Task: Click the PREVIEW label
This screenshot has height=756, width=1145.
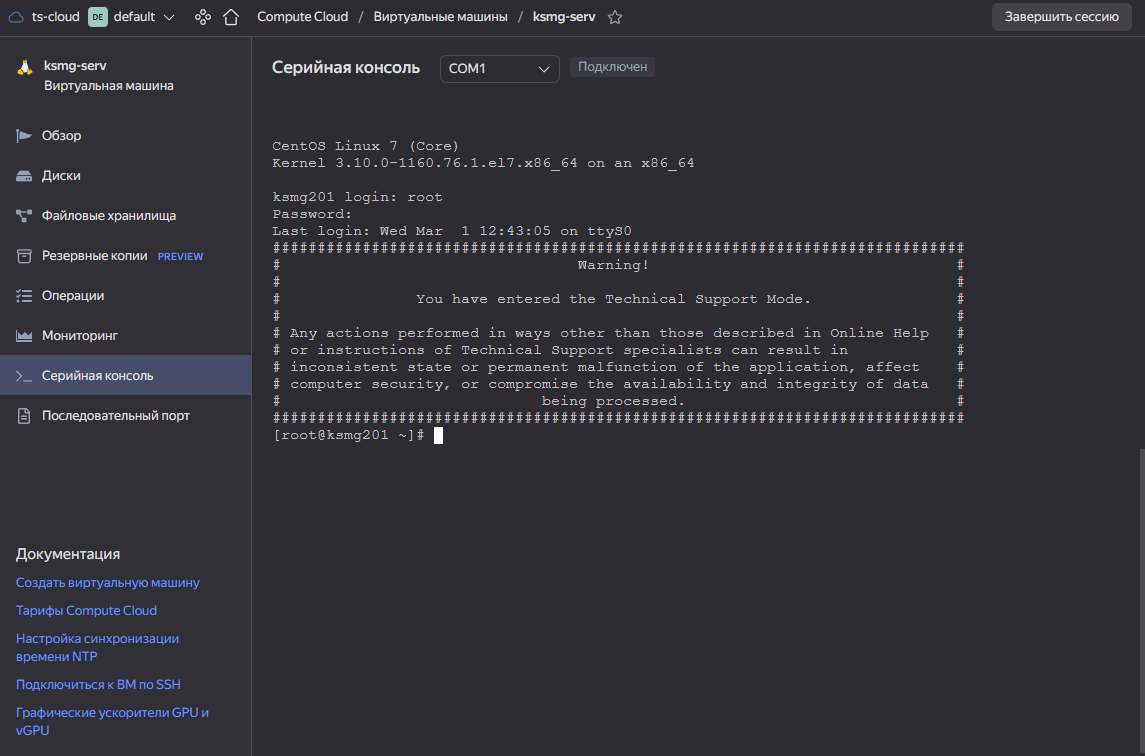Action: tap(180, 256)
